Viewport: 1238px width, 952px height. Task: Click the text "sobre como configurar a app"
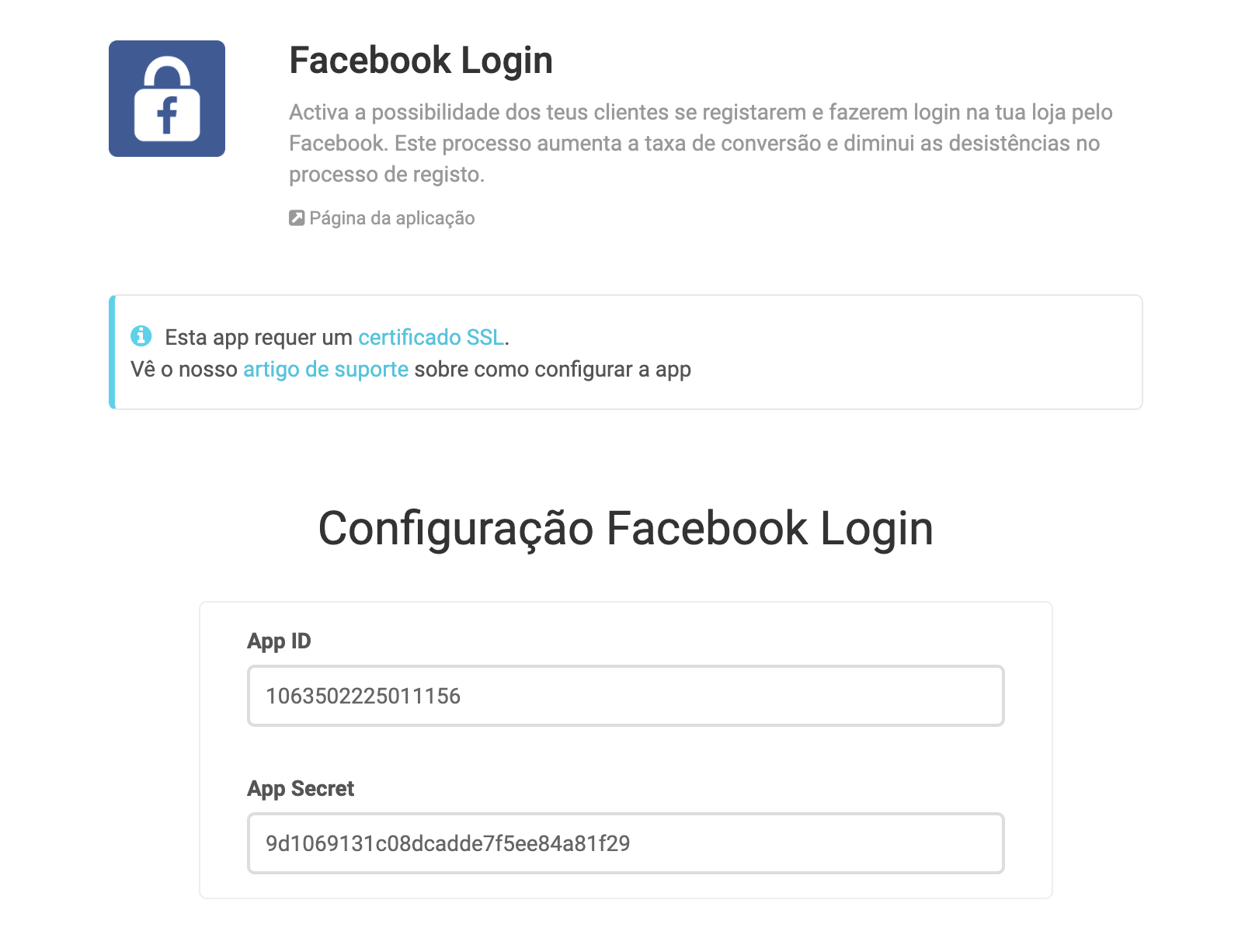pyautogui.click(x=552, y=370)
